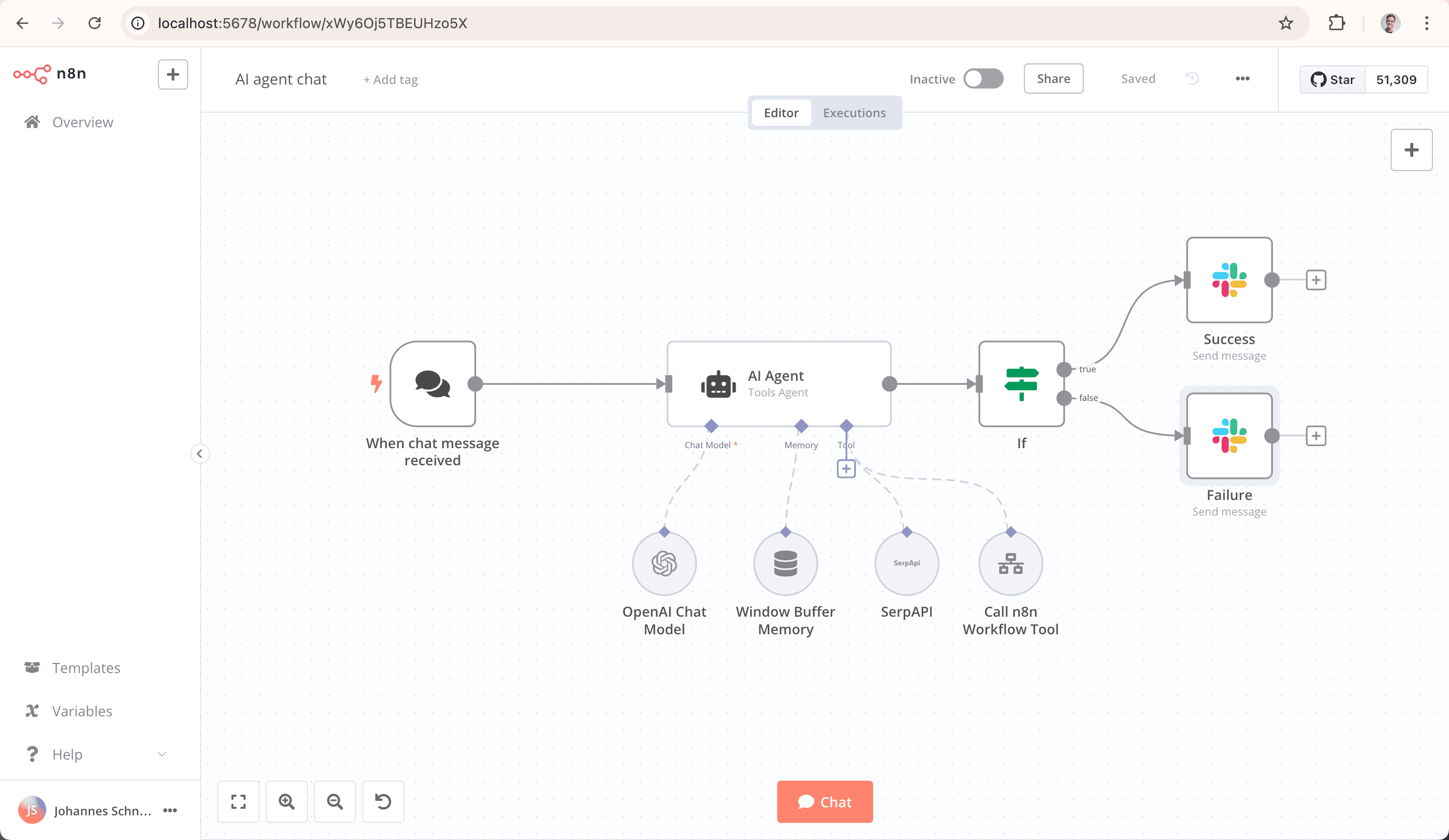Open the Chat test panel
The height and width of the screenshot is (840, 1449).
[x=825, y=802]
